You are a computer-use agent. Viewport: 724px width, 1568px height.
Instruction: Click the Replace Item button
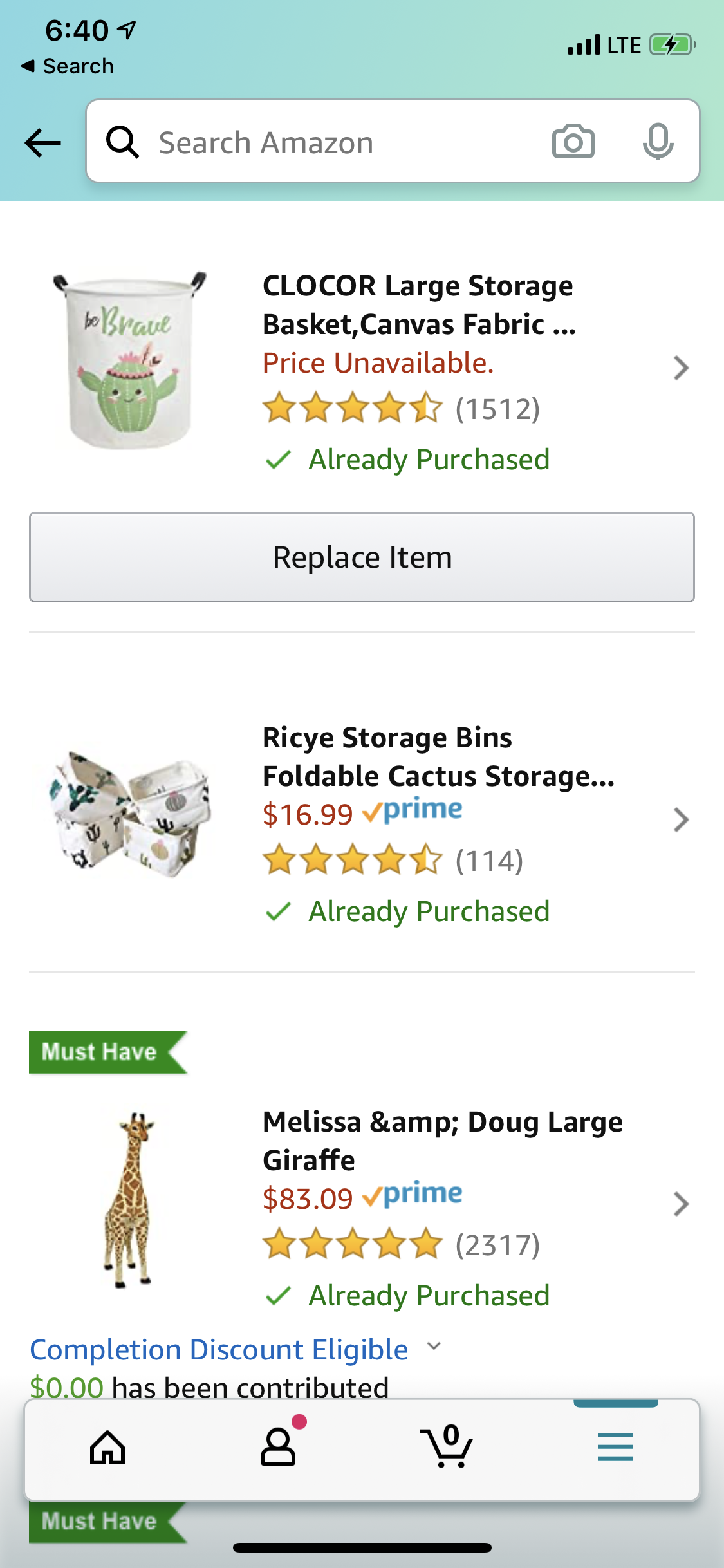(x=362, y=557)
